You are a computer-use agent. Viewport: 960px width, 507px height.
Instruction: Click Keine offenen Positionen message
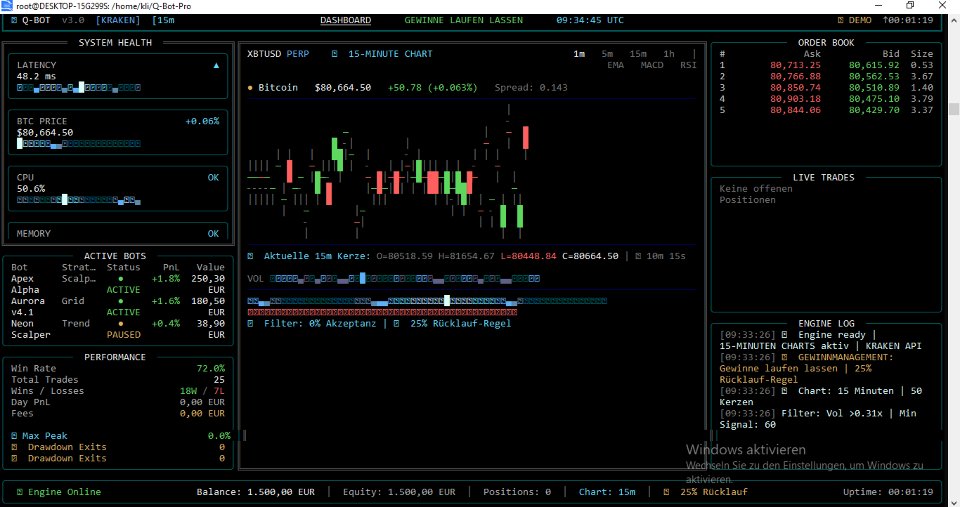point(756,194)
